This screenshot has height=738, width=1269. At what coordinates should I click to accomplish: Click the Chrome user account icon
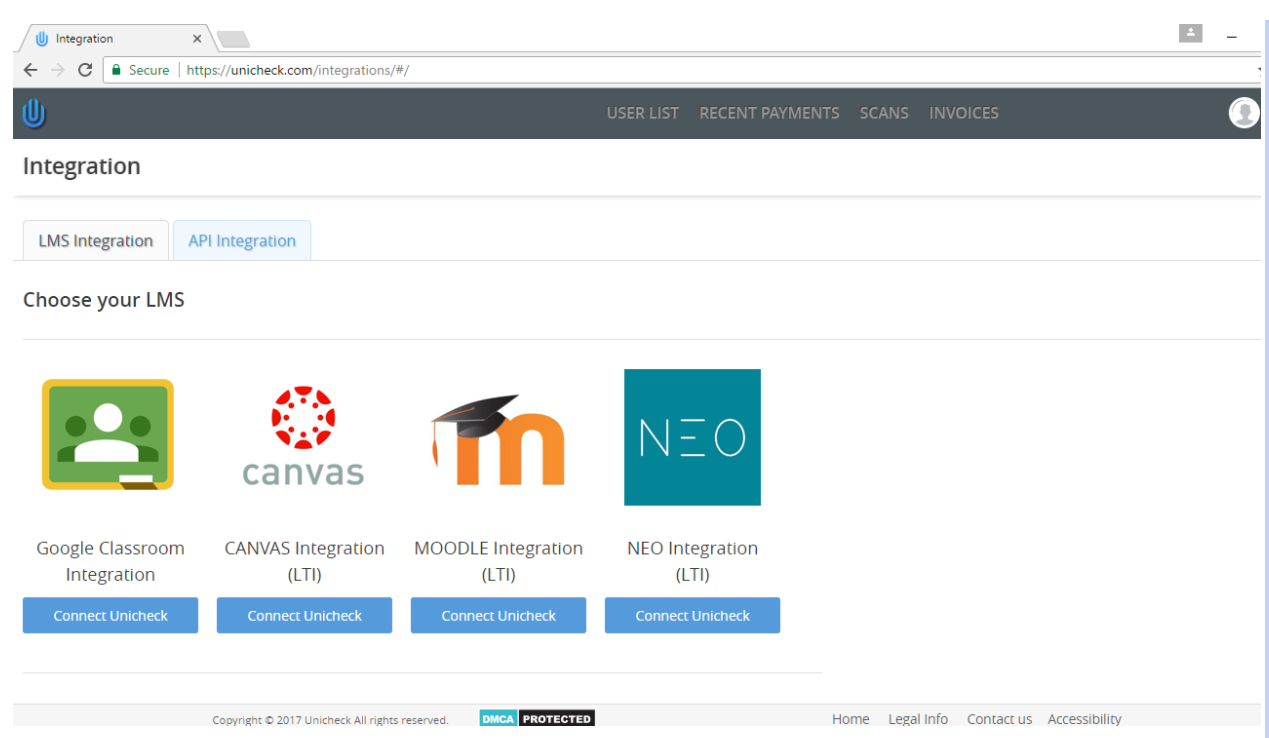1190,33
